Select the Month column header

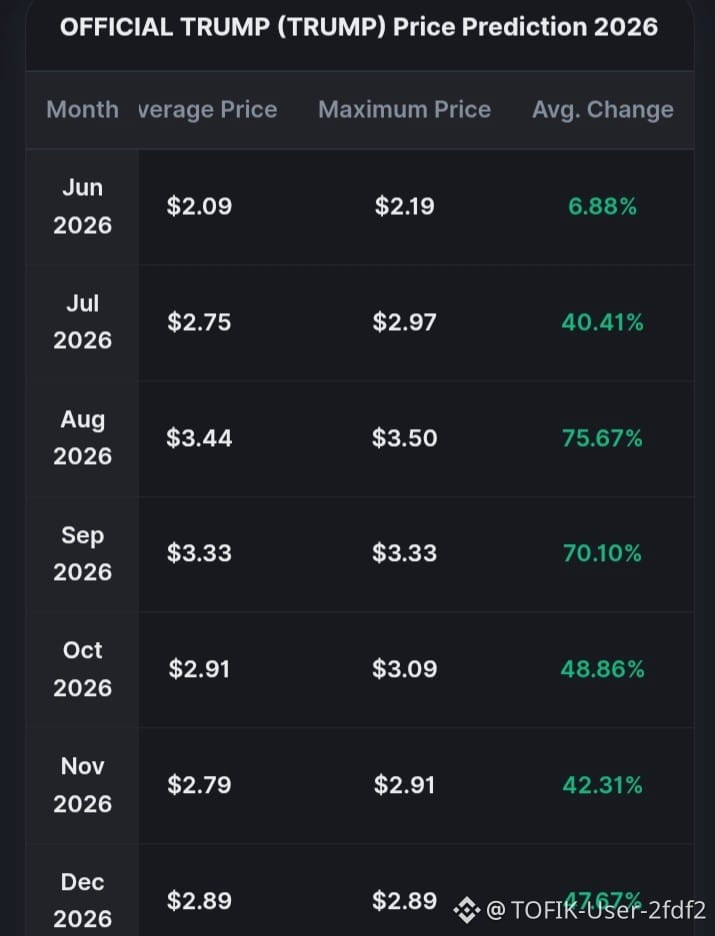pos(82,110)
